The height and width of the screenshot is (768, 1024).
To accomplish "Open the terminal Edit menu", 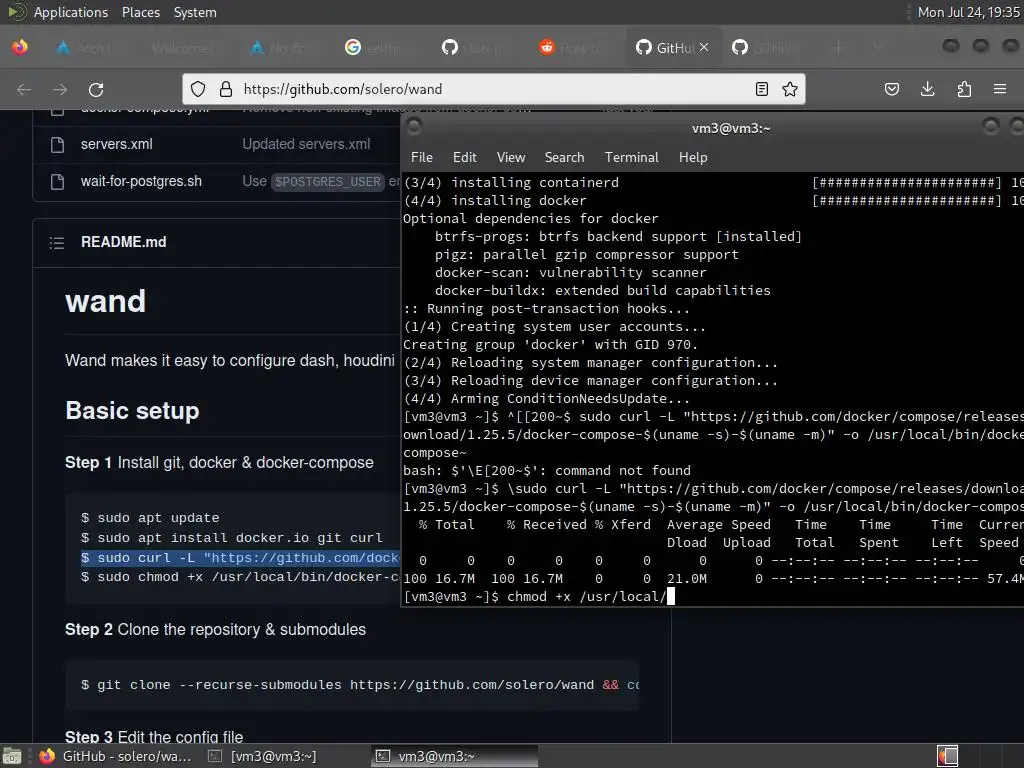I will coord(464,157).
